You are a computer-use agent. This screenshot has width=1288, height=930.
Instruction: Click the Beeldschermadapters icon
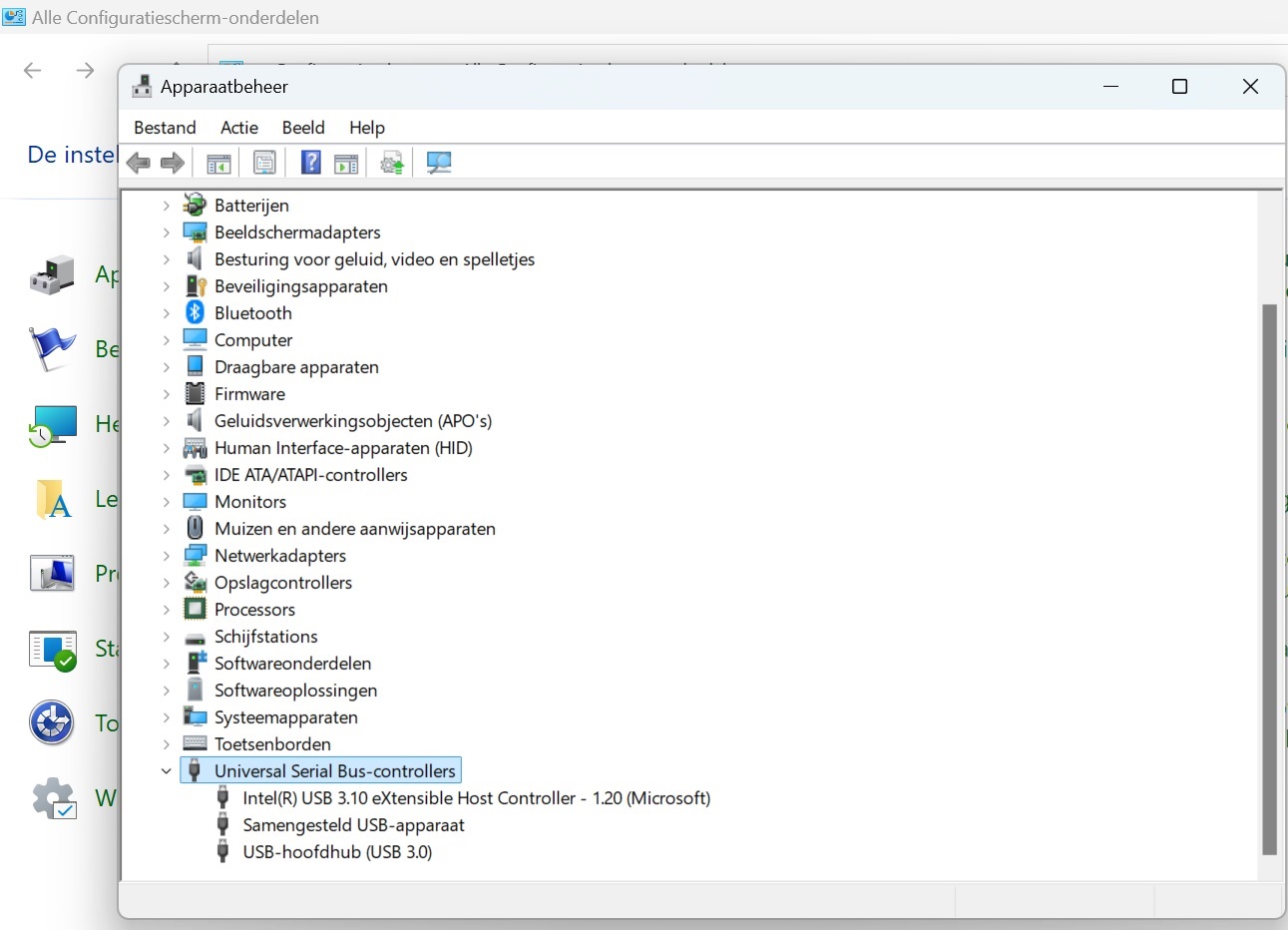point(196,232)
